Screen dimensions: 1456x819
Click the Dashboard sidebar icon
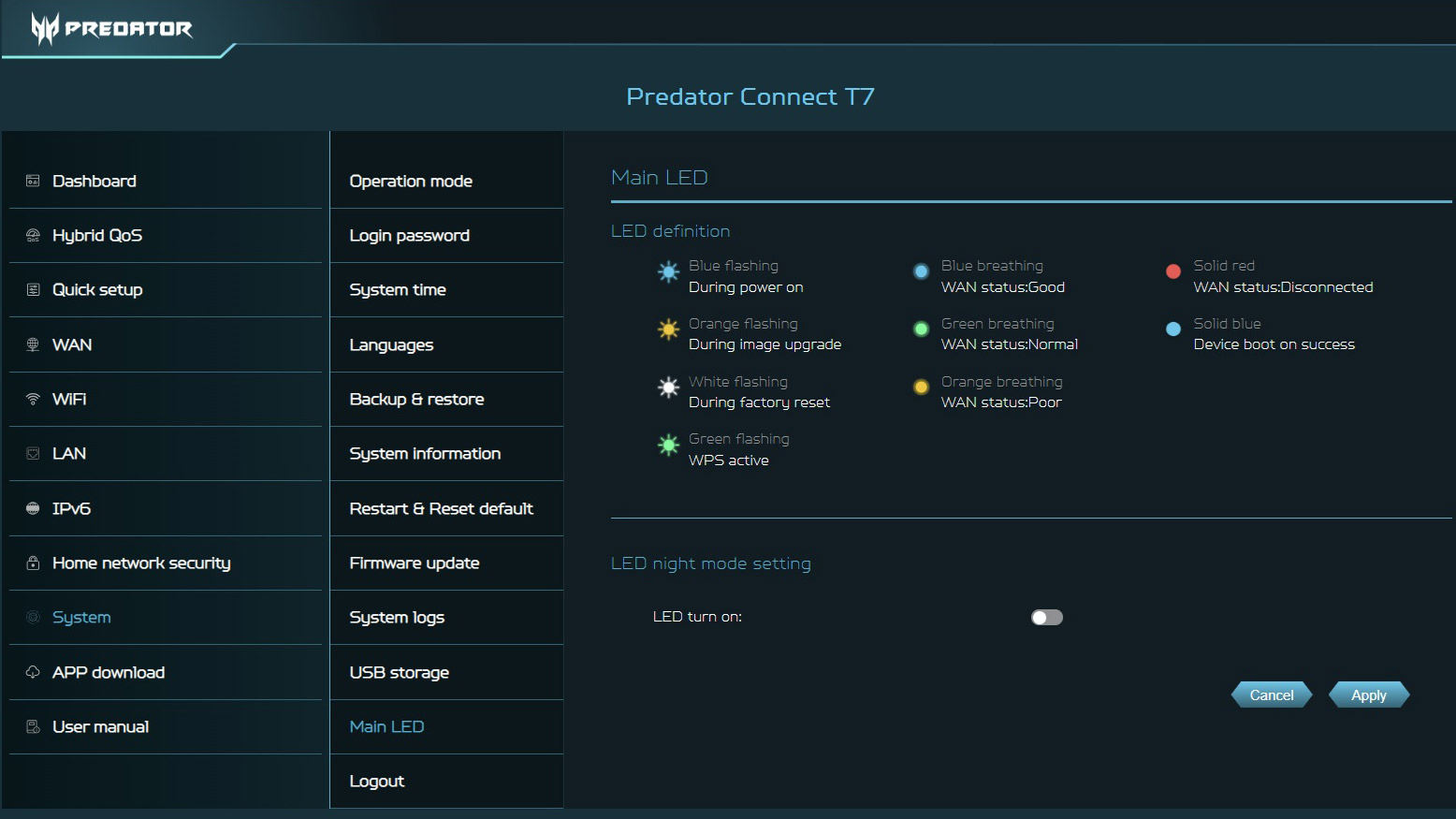tap(33, 181)
